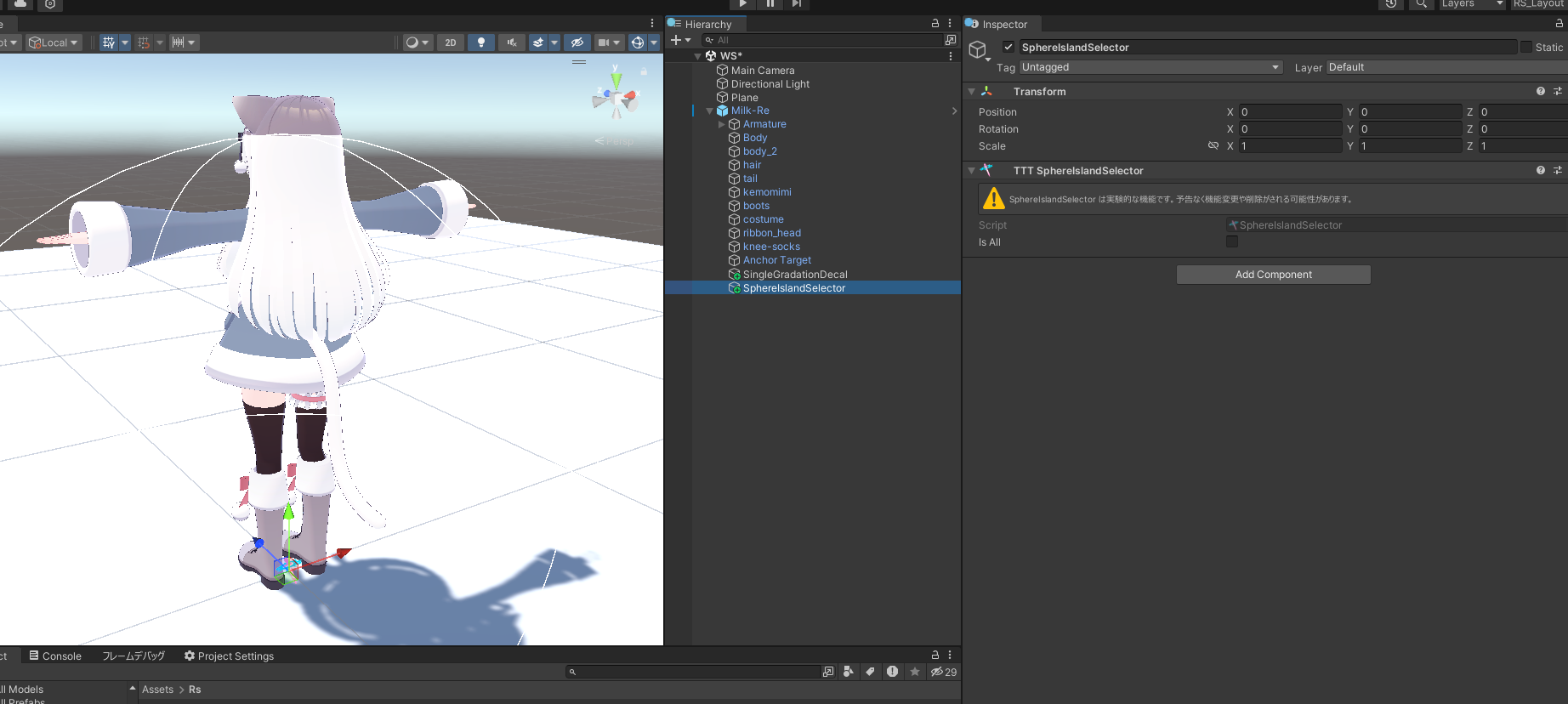The image size is (1568, 704).
Task: Click the Gizmos toggle icon in scene toolbar
Action: [x=638, y=43]
